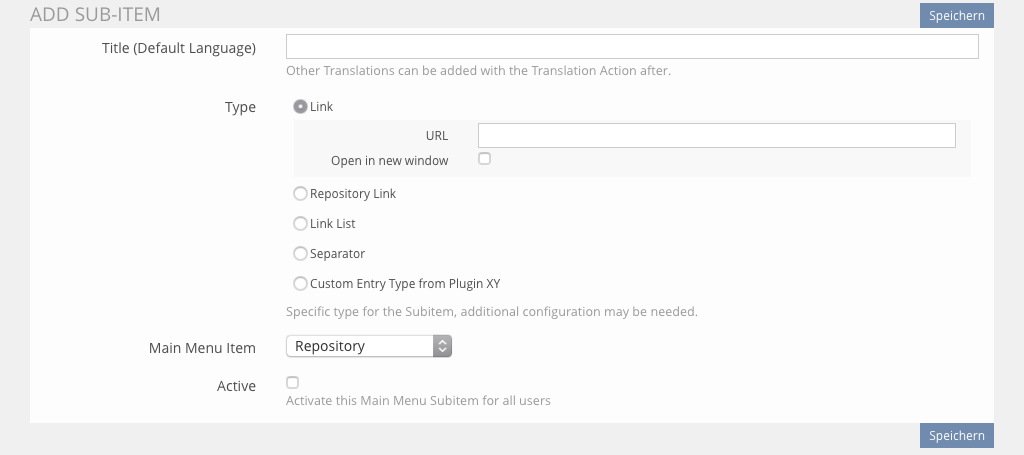Click the Type field label

pyautogui.click(x=240, y=108)
